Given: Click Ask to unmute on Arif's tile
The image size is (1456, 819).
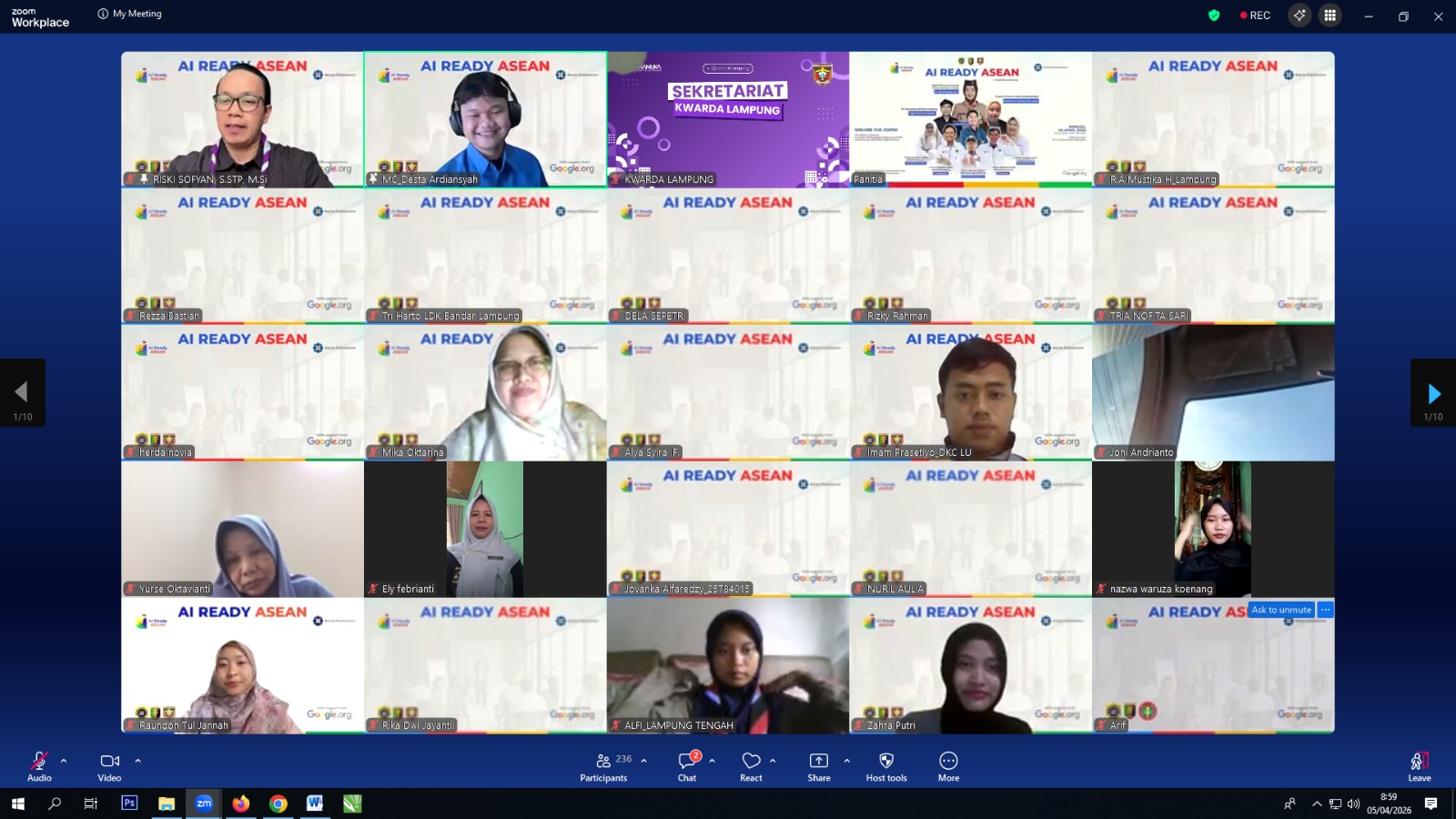Looking at the screenshot, I should 1280,610.
